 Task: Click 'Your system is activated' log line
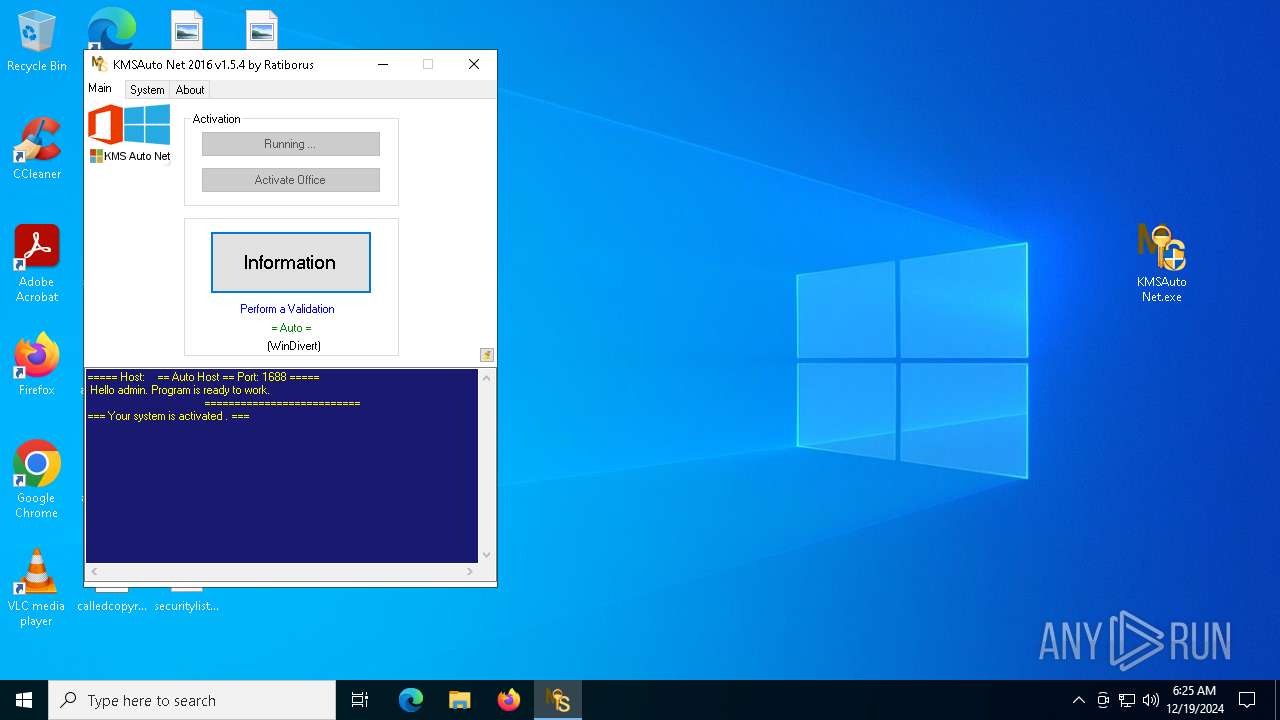point(169,416)
